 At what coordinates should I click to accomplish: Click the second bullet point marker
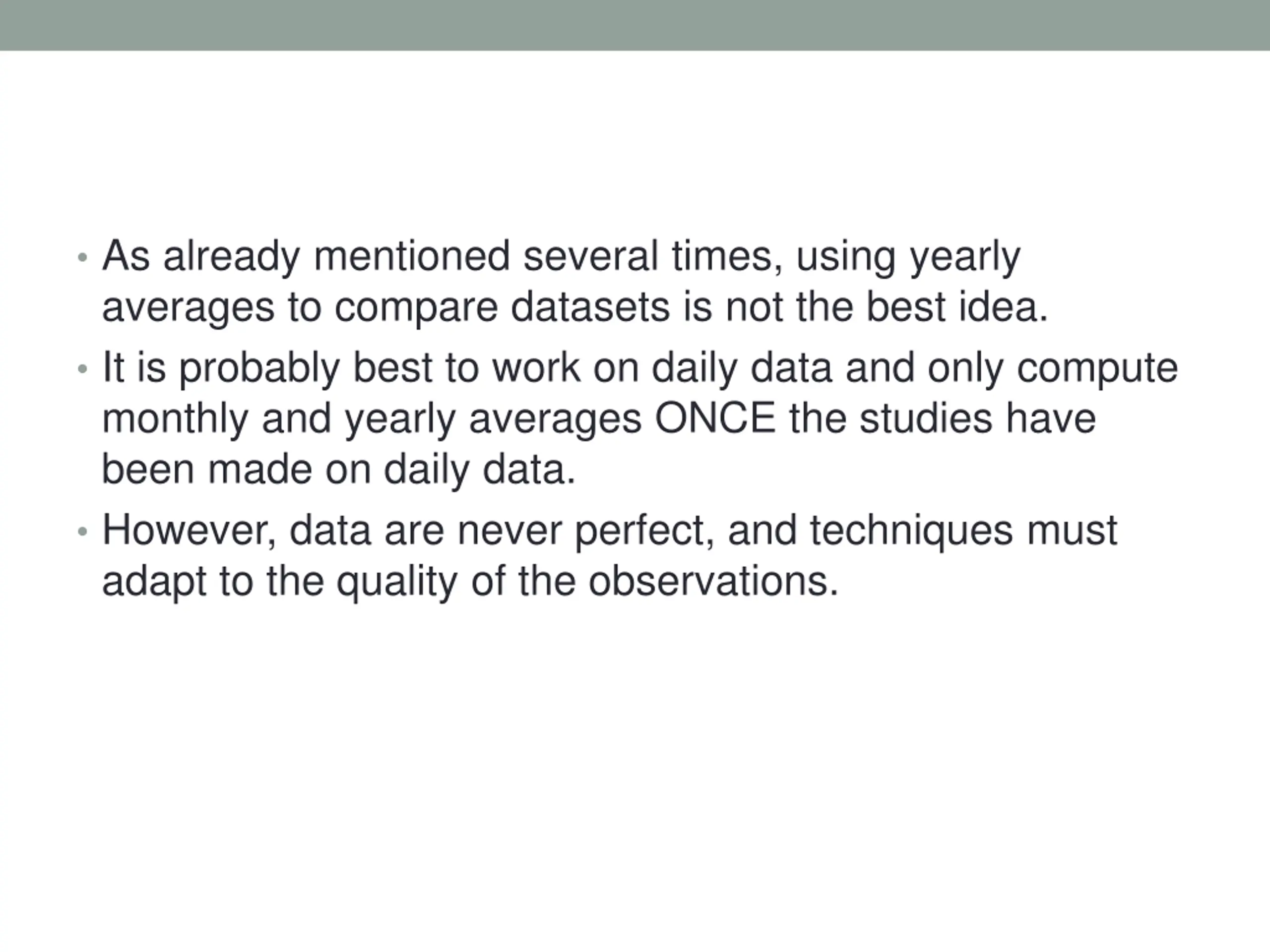click(x=82, y=368)
